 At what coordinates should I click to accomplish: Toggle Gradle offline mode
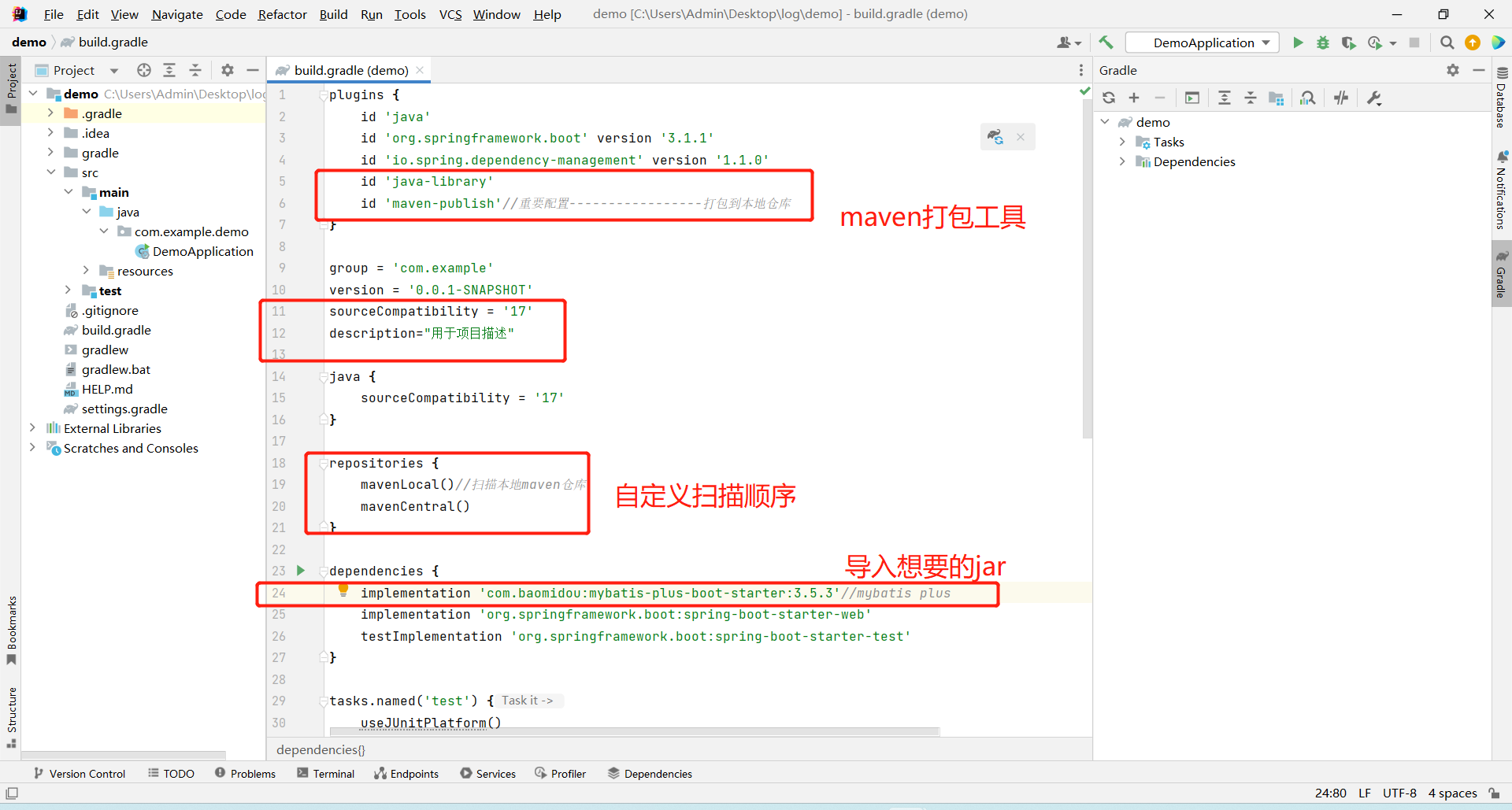coord(1341,98)
